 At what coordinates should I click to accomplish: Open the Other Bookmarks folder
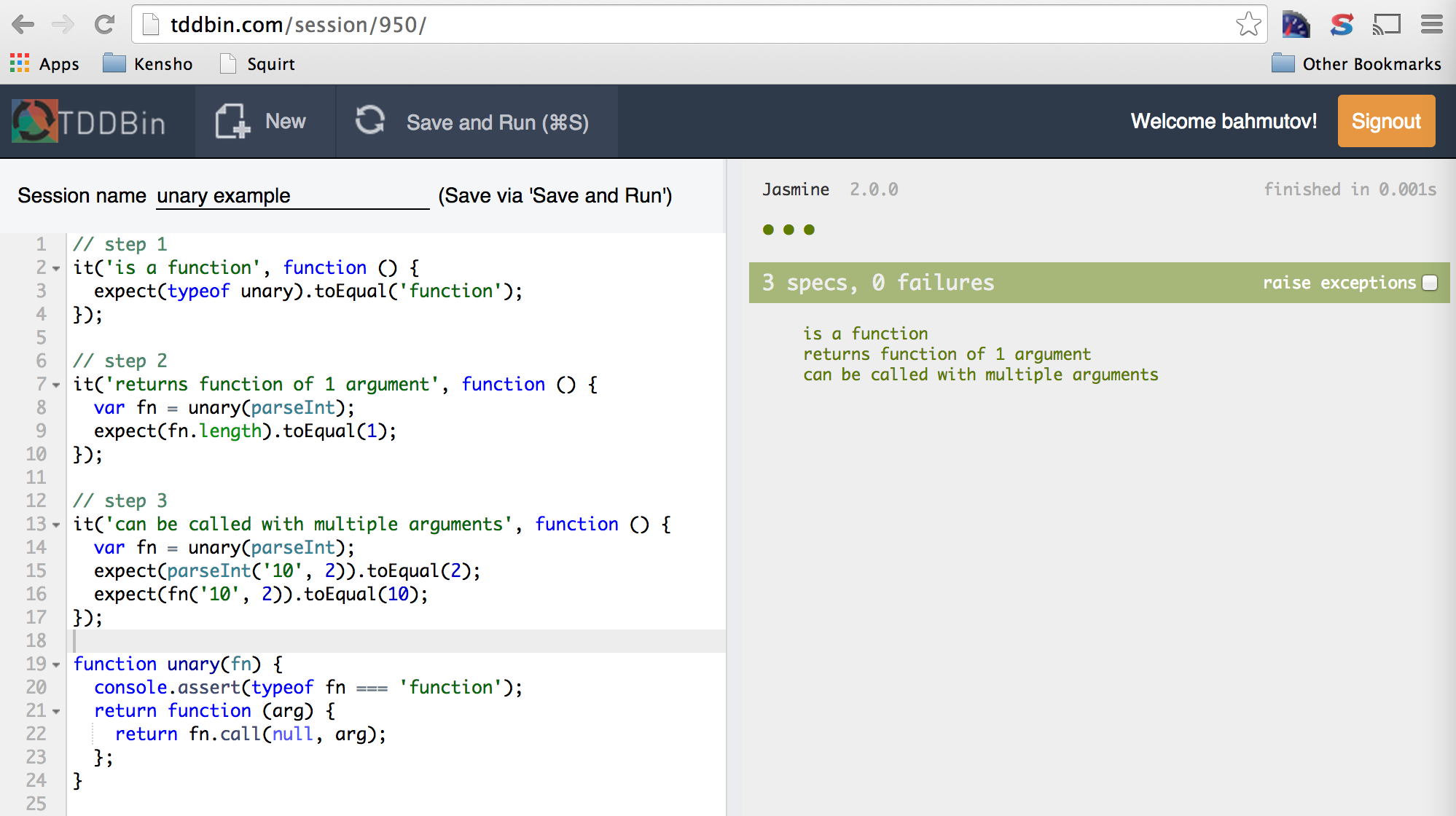(1355, 64)
